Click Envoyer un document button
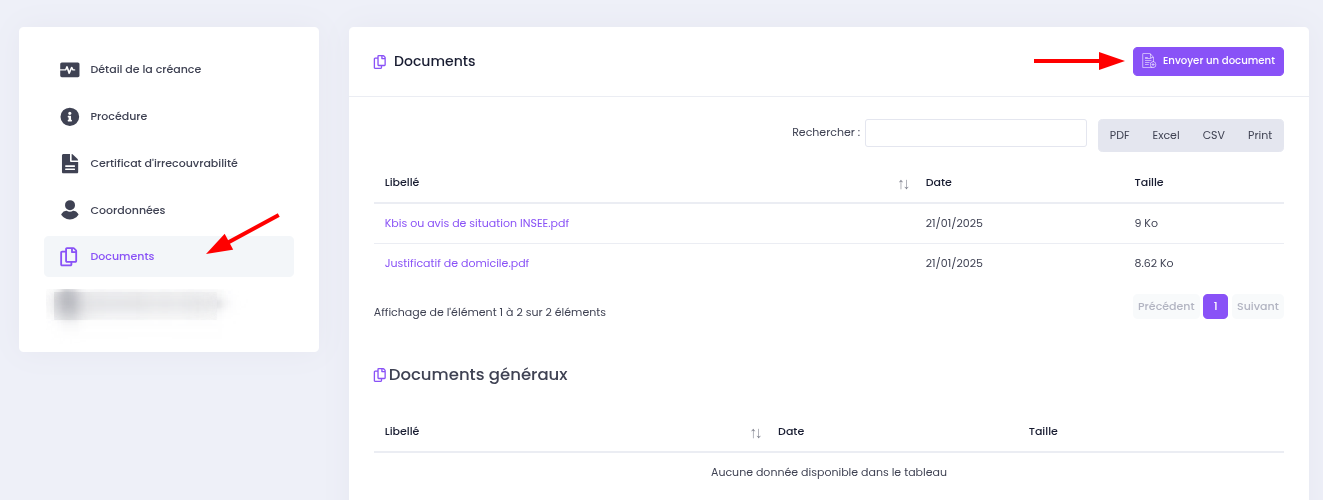This screenshot has width=1323, height=500. click(x=1208, y=61)
